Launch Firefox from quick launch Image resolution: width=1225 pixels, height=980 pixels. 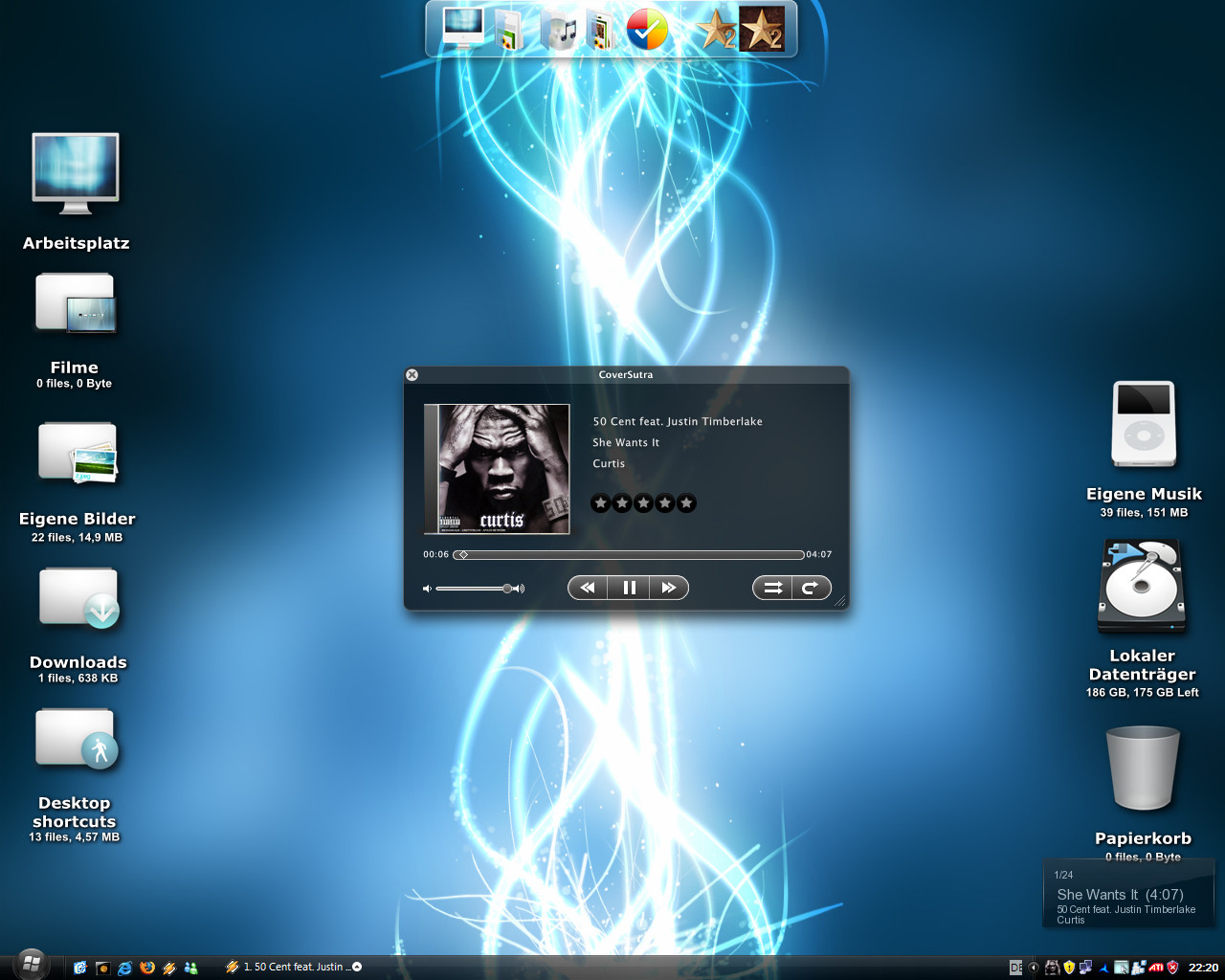[x=146, y=968]
